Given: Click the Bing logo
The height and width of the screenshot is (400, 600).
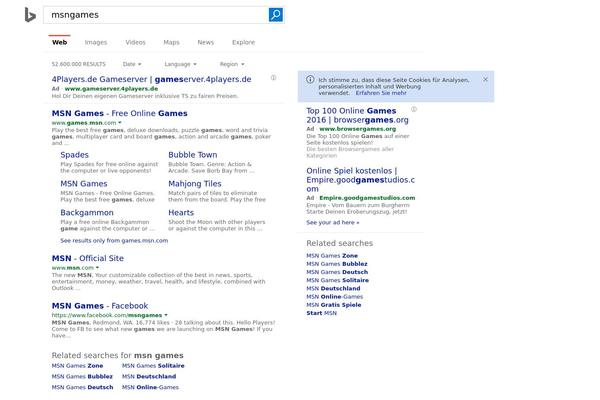Looking at the screenshot, I should coord(30,15).
